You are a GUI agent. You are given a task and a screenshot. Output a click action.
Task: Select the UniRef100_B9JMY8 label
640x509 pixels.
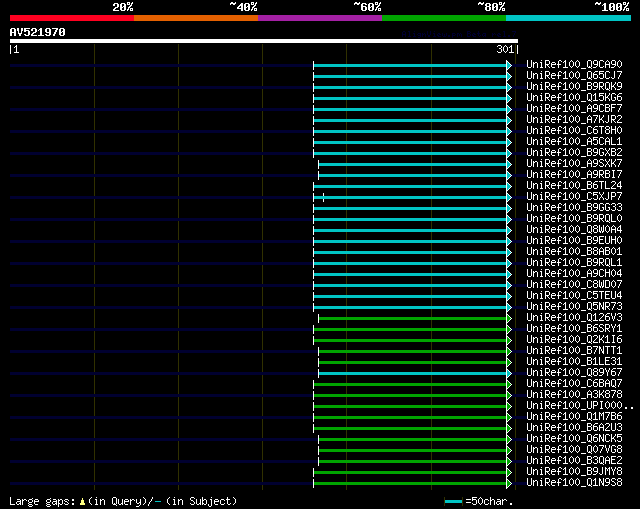(574, 472)
